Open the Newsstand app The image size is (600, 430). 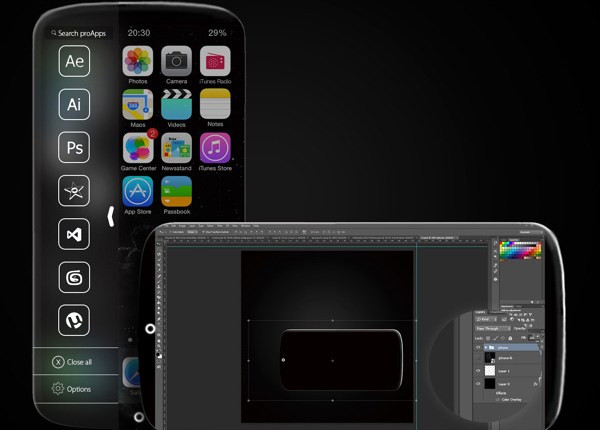(176, 148)
